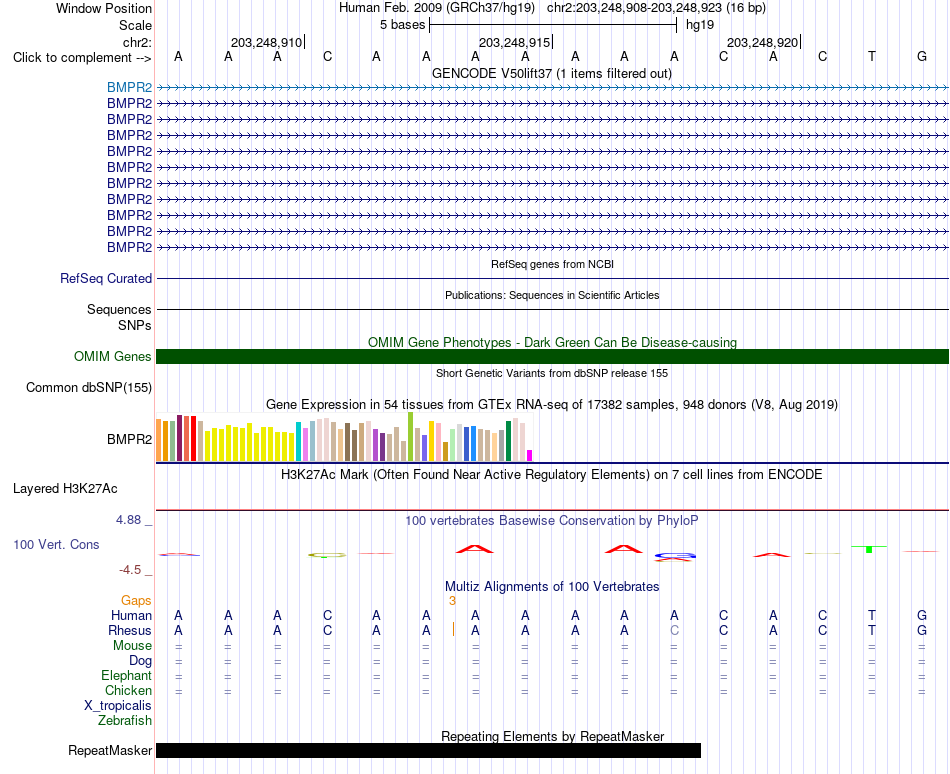The height and width of the screenshot is (774, 950).
Task: Open 'Multiz Alignments of 100 Vertebrates' title
Action: 552,586
